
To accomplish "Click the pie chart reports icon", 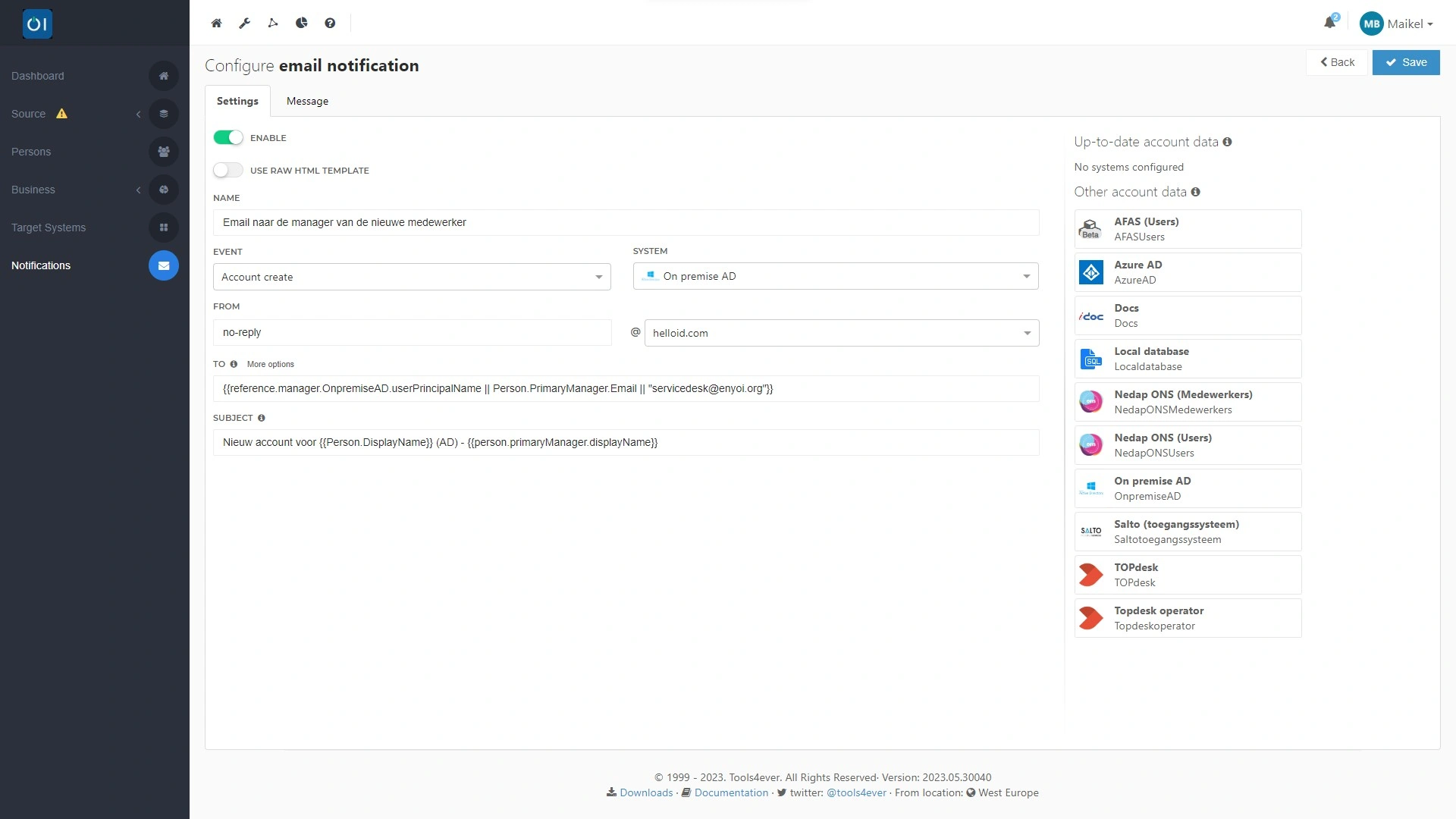I will [301, 23].
